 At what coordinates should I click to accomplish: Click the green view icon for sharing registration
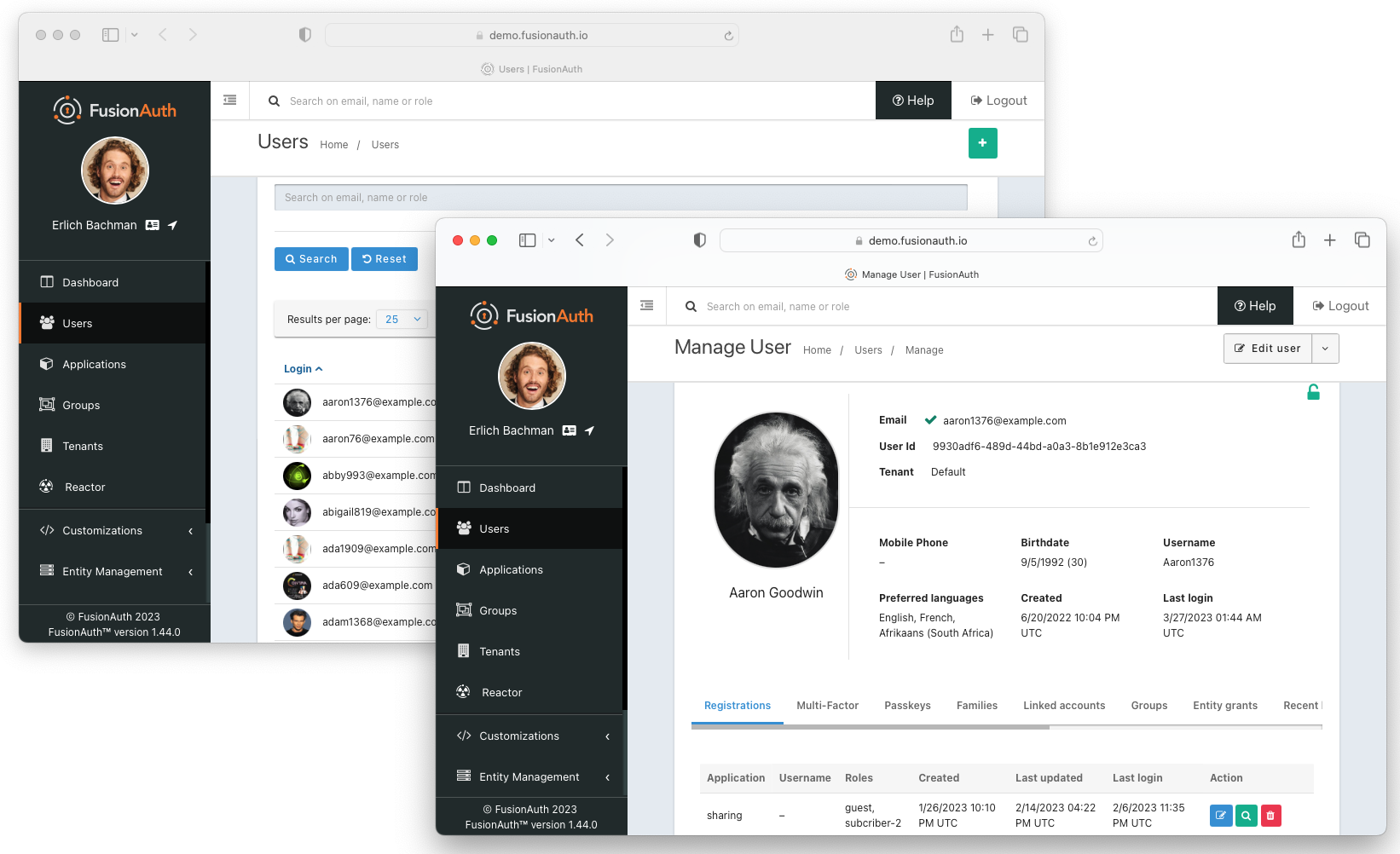point(1246,816)
